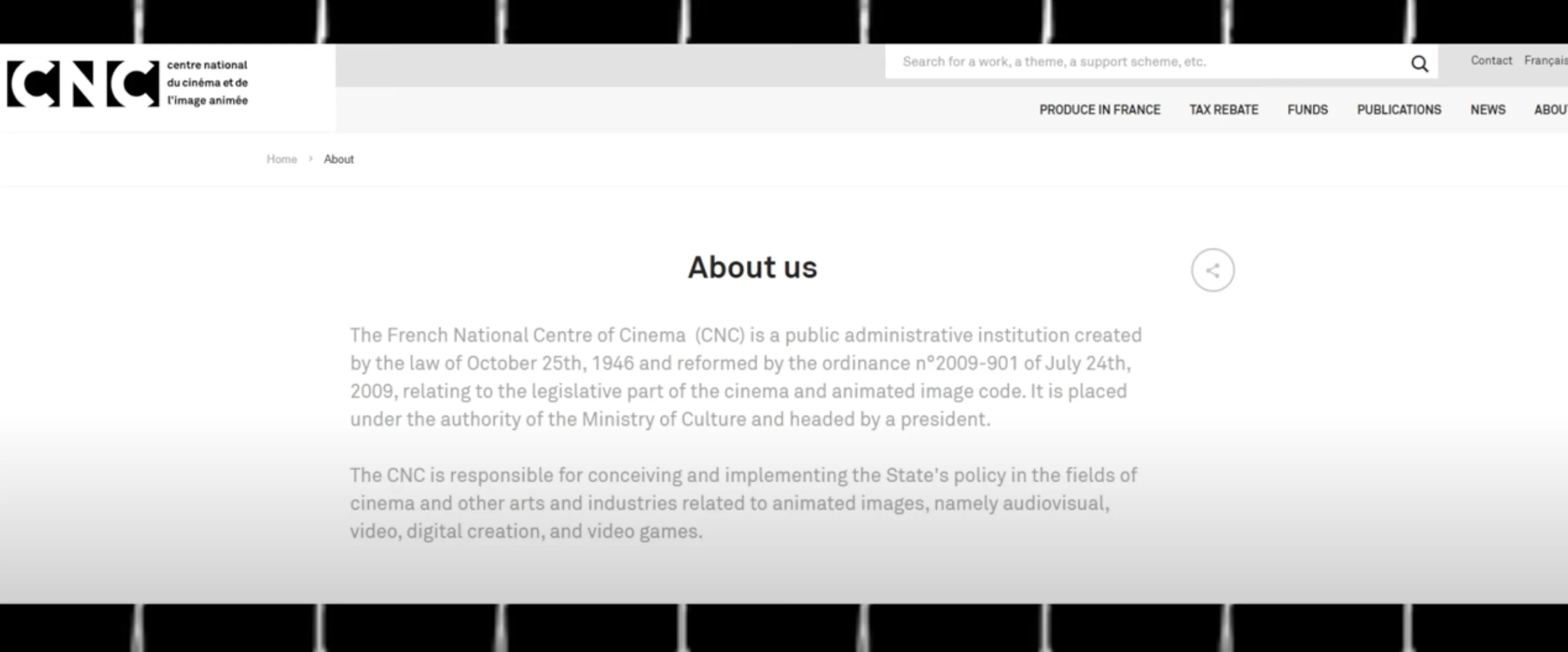Image resolution: width=1568 pixels, height=652 pixels.
Task: Click the gray header bar beside the search box
Action: pyautogui.click(x=609, y=65)
